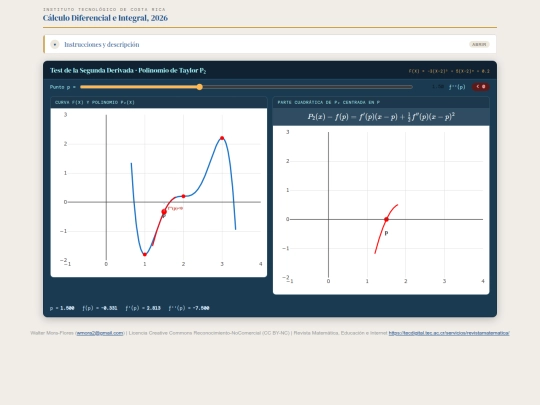Click the 'Punto p =' label

pyautogui.click(x=63, y=87)
